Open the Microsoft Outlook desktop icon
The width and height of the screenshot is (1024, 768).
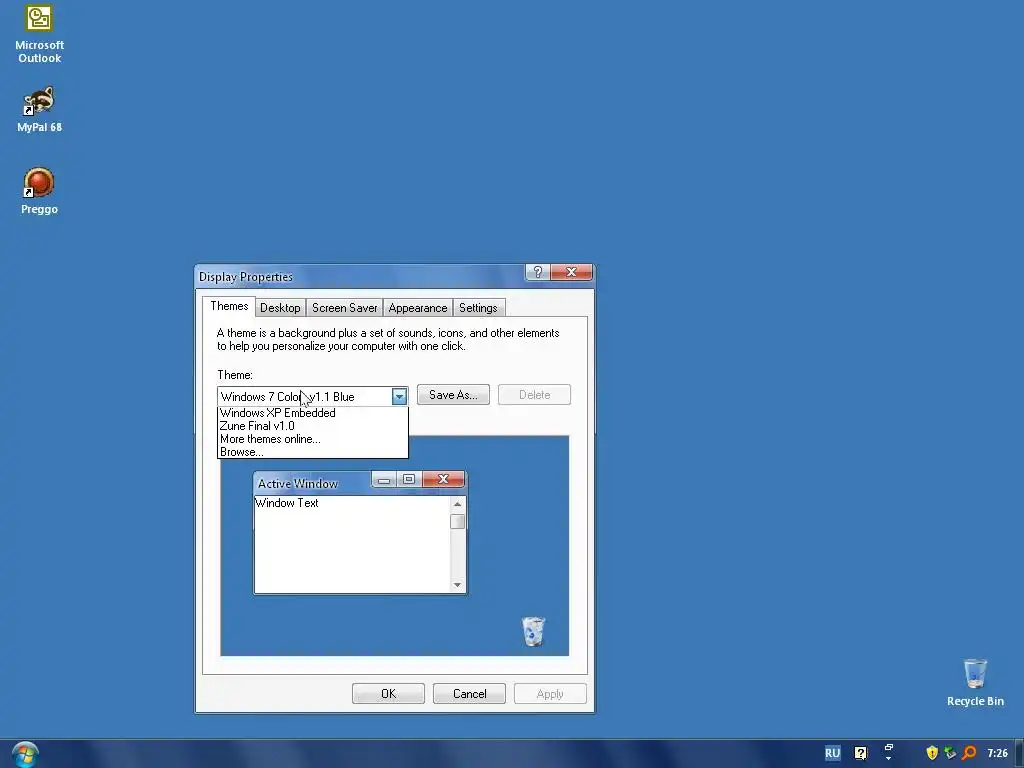(x=39, y=34)
